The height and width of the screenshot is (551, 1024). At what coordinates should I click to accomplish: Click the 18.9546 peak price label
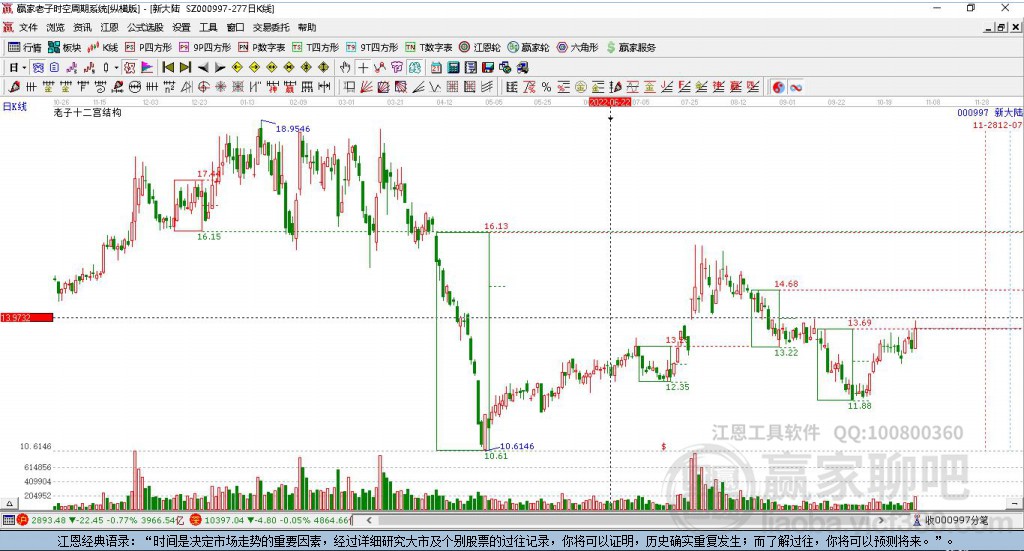[293, 129]
